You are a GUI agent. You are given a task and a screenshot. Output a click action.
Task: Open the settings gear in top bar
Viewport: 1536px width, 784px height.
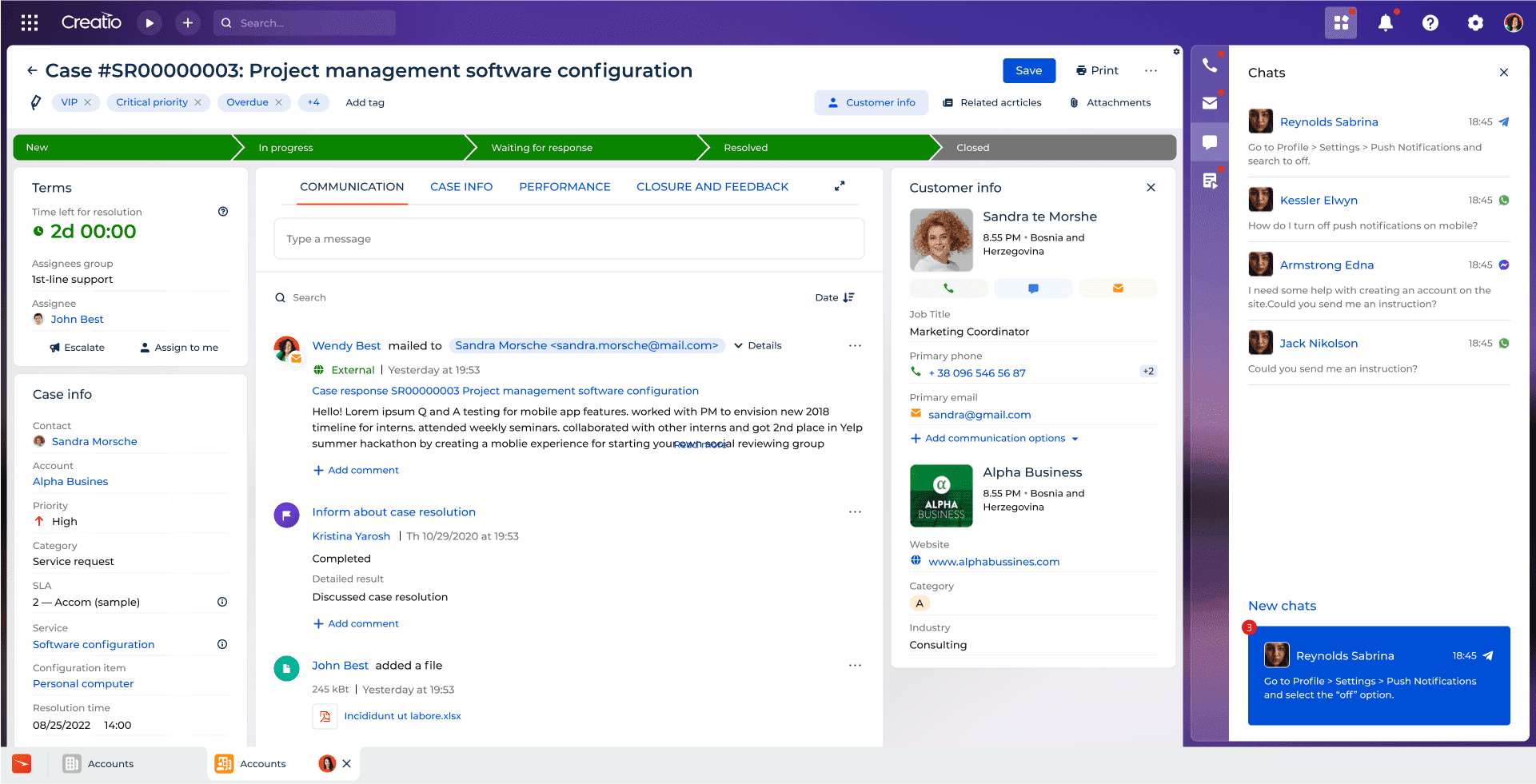(1475, 23)
